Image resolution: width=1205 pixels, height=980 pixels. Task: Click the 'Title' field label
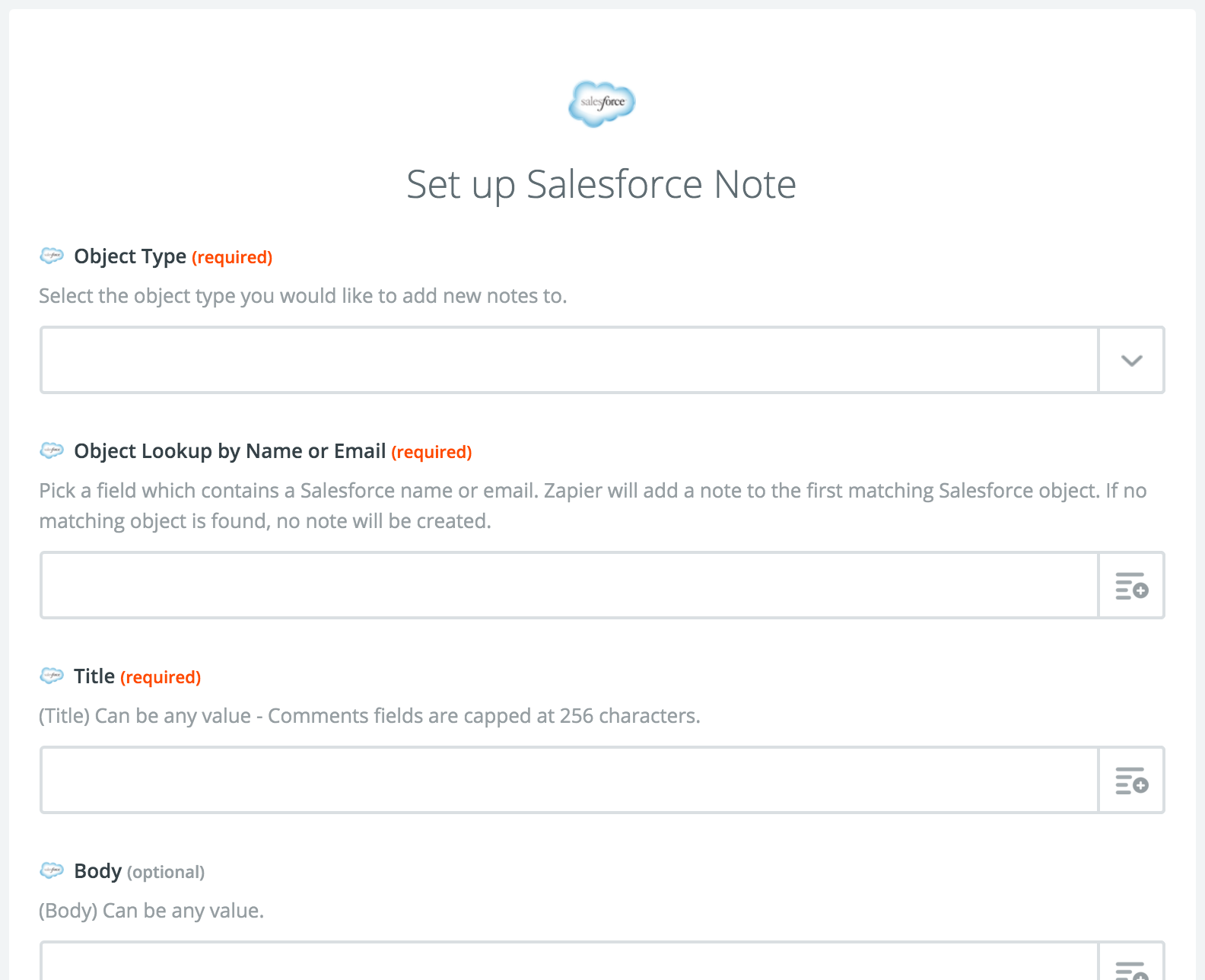coord(94,676)
